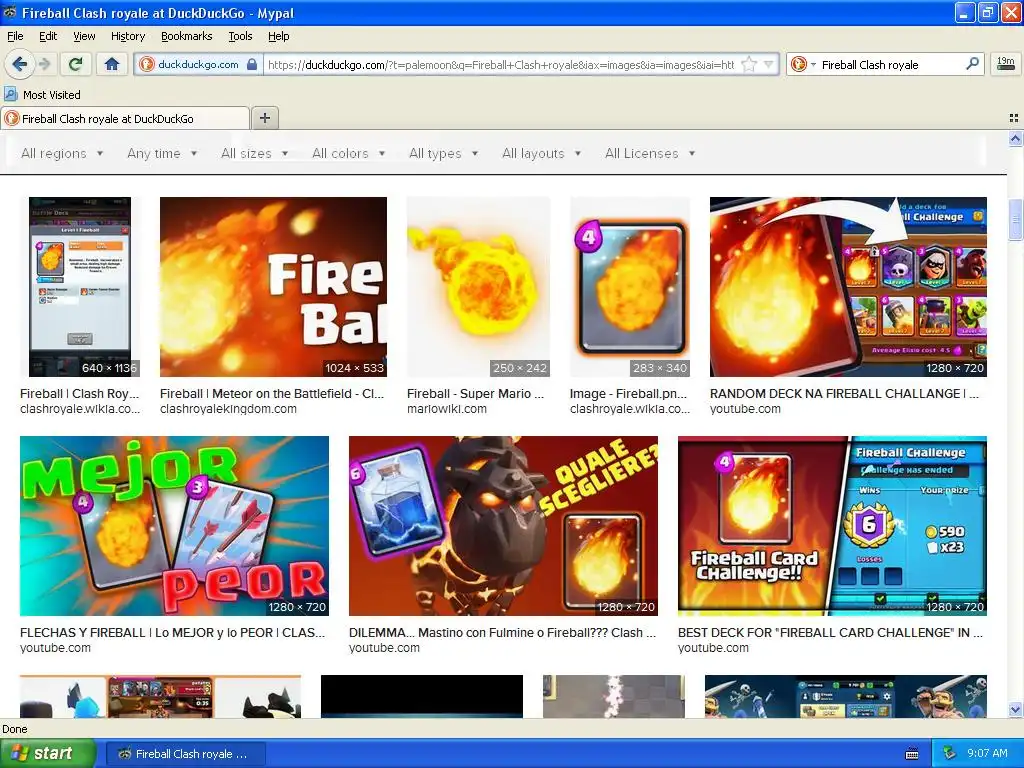Click the forward navigation arrow
The height and width of the screenshot is (768, 1024).
[x=44, y=64]
